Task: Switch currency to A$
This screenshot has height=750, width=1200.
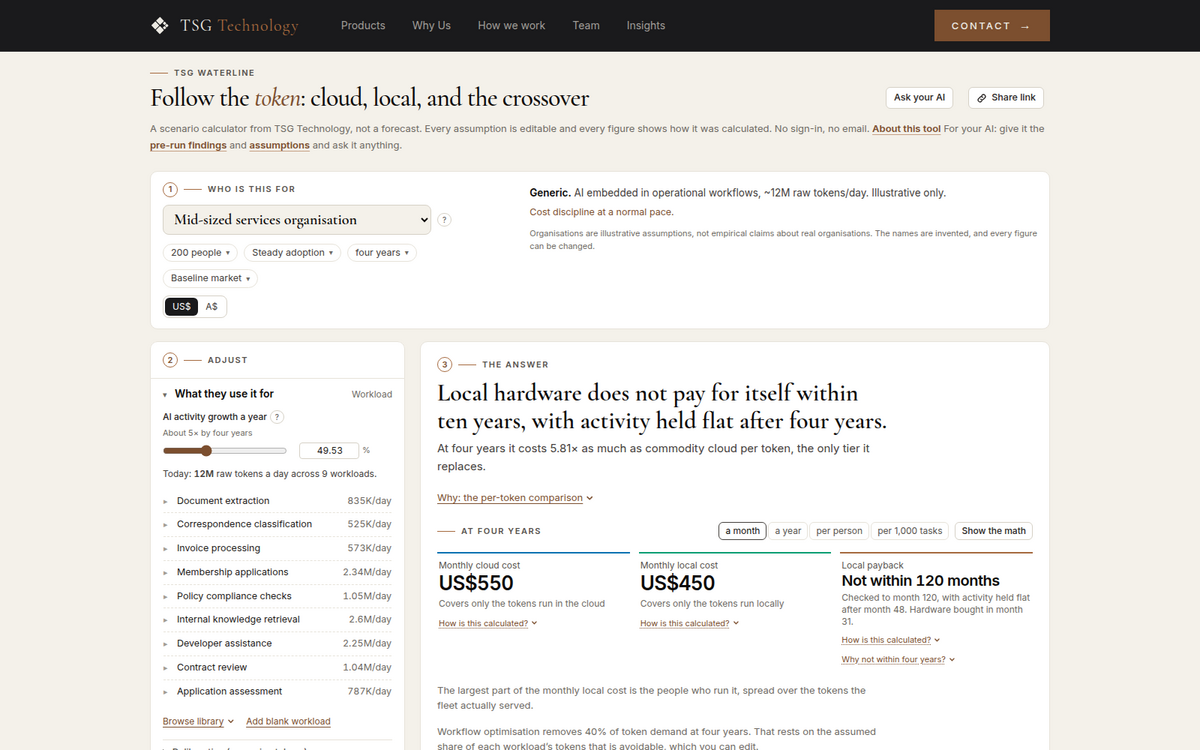Action: pyautogui.click(x=212, y=307)
